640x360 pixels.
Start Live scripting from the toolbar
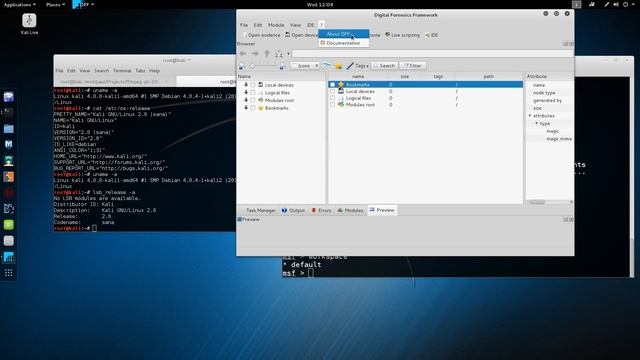click(x=402, y=35)
